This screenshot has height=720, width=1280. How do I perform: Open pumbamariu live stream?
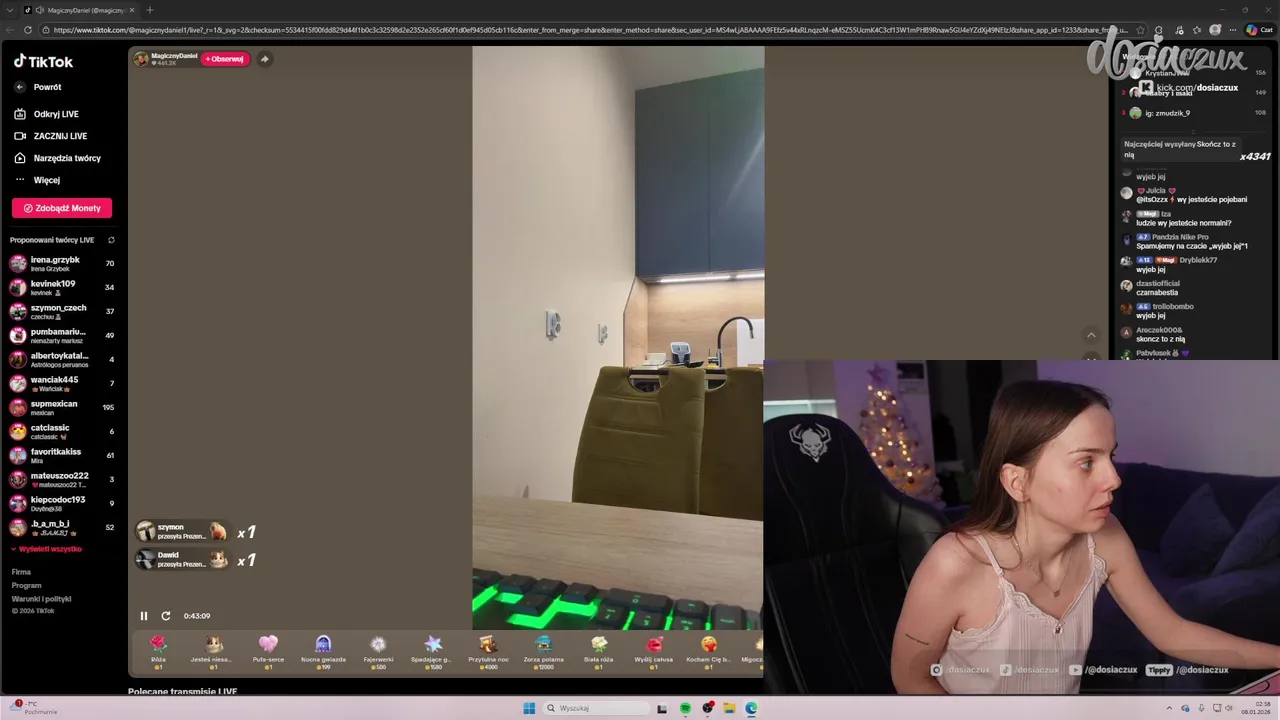pos(62,336)
